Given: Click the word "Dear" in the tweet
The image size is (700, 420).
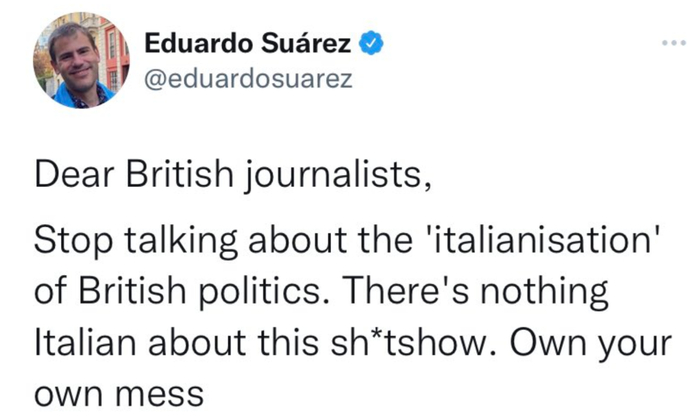Looking at the screenshot, I should pyautogui.click(x=71, y=175).
